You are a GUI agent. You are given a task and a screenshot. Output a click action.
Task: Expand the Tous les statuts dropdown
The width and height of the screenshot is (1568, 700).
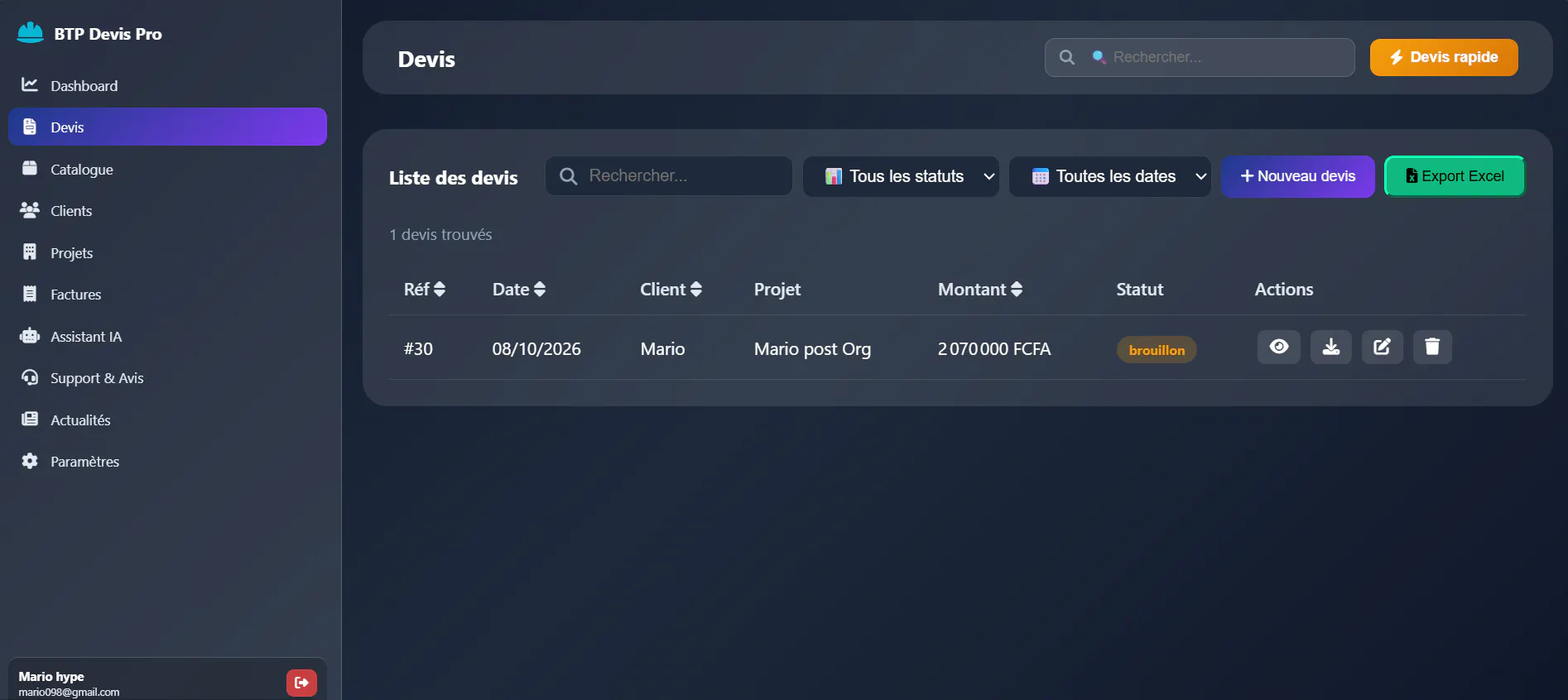click(901, 176)
